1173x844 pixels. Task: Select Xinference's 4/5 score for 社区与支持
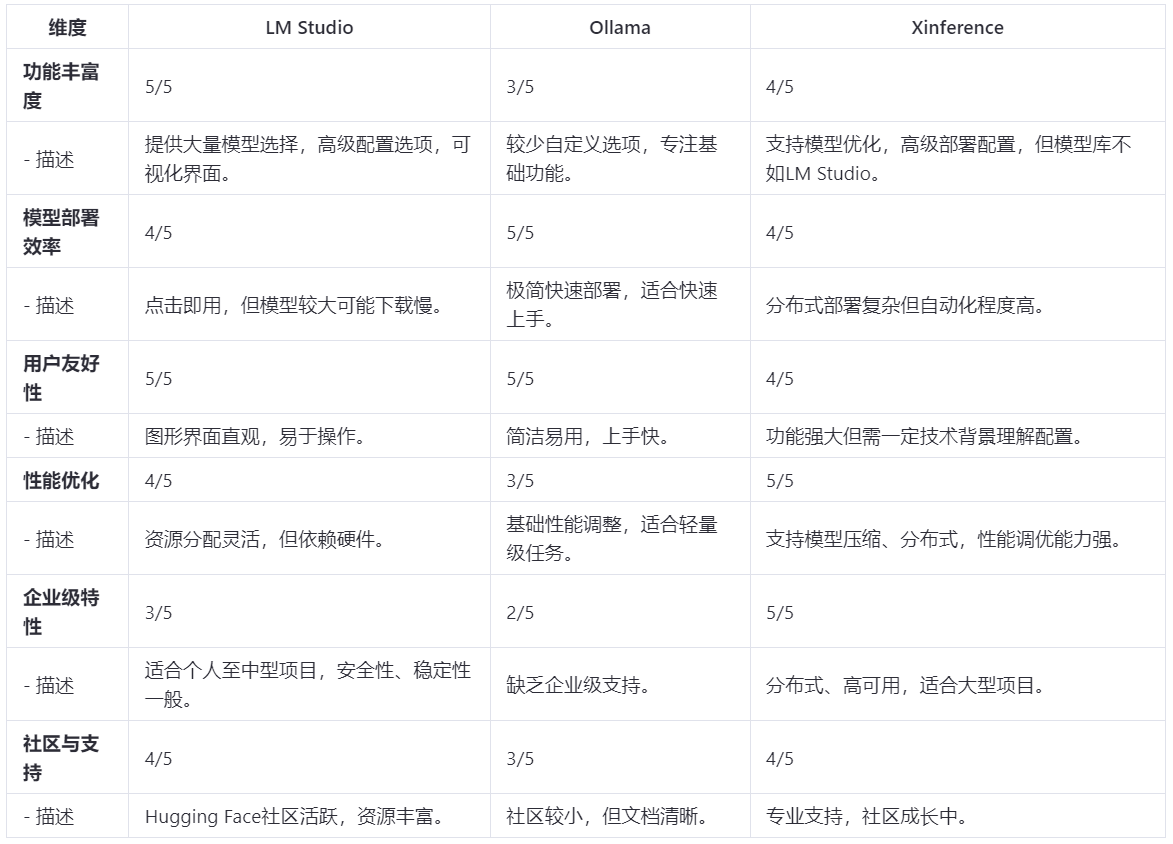pyautogui.click(x=780, y=759)
